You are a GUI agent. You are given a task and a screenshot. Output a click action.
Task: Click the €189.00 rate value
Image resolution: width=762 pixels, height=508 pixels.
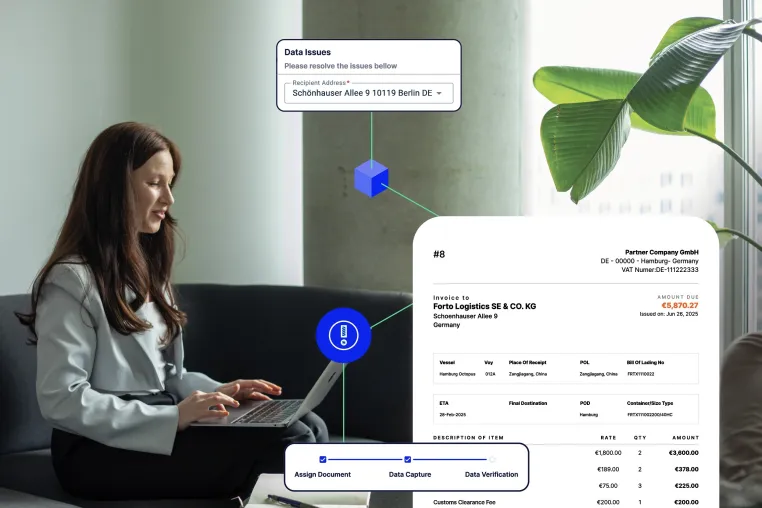click(x=608, y=469)
